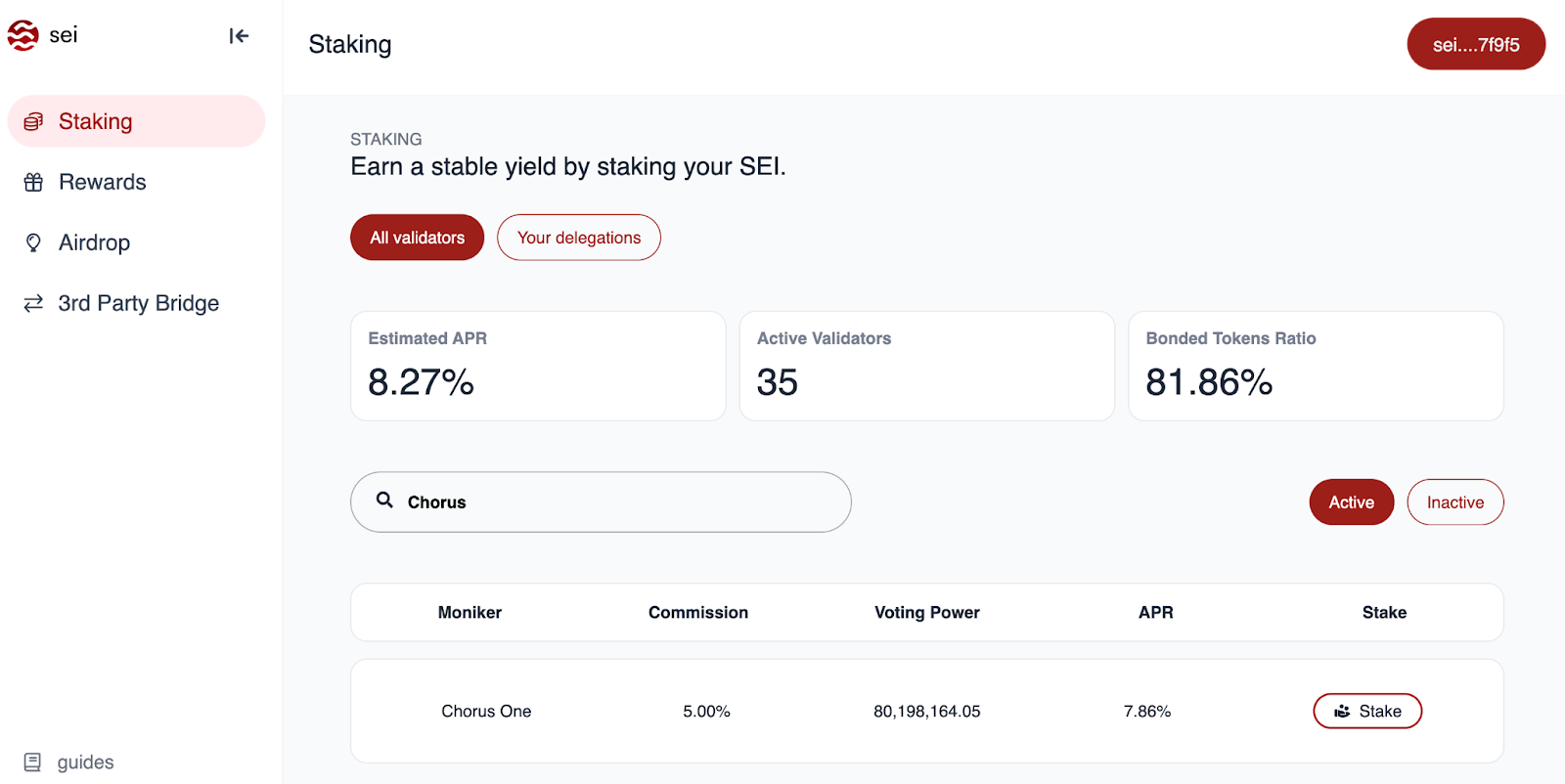Viewport: 1565px width, 784px height.
Task: Switch to Inactive validators filter
Action: pyautogui.click(x=1454, y=502)
